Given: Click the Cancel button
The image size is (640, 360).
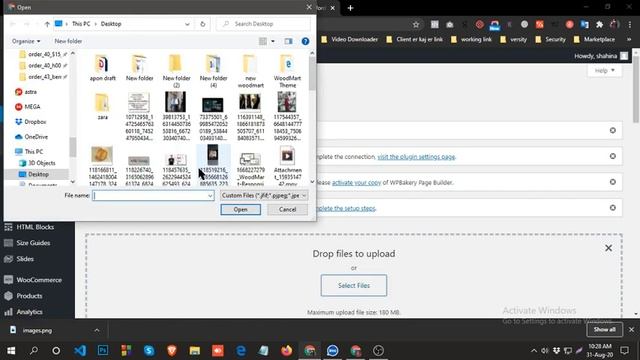Looking at the screenshot, I should click(287, 209).
